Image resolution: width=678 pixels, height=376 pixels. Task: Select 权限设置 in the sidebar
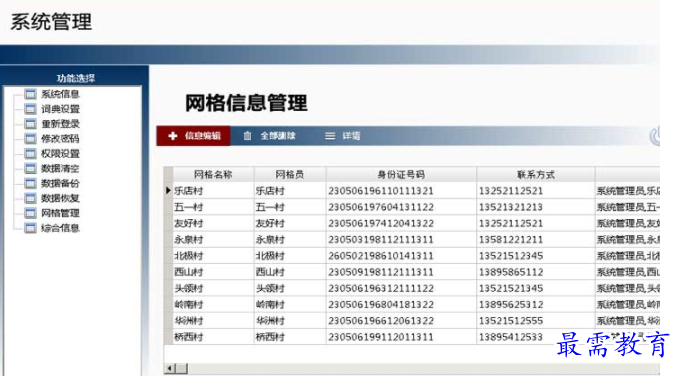60,153
